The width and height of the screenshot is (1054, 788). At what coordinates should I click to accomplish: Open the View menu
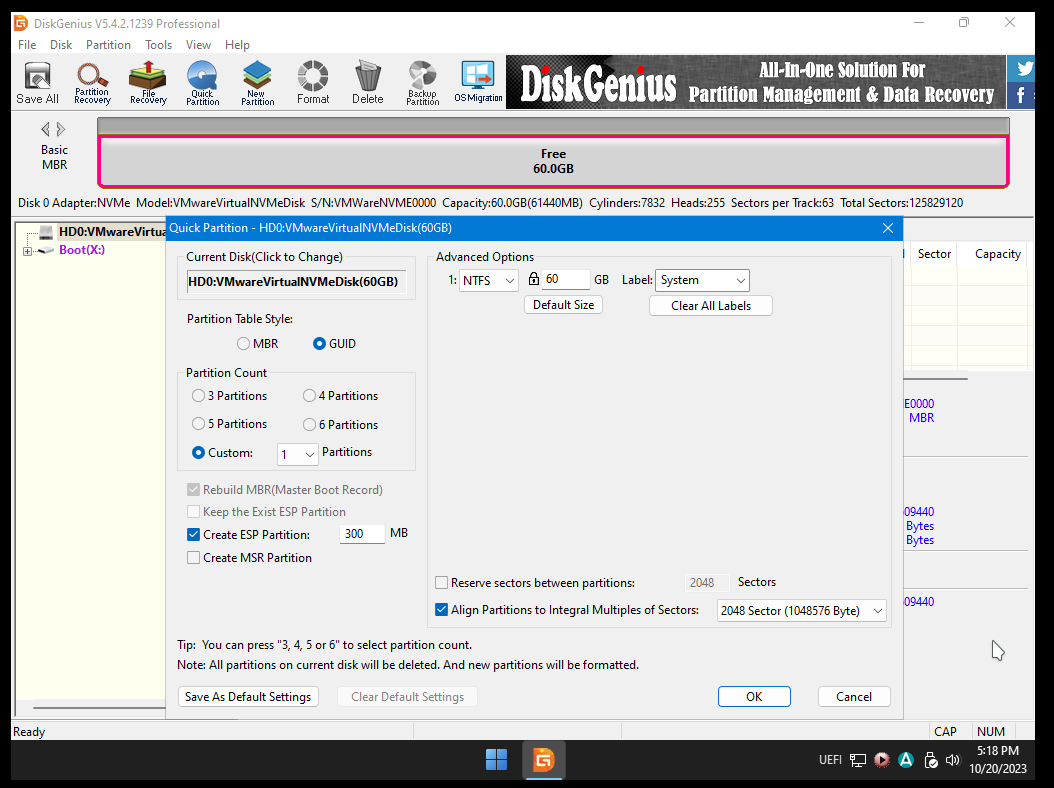coord(198,45)
